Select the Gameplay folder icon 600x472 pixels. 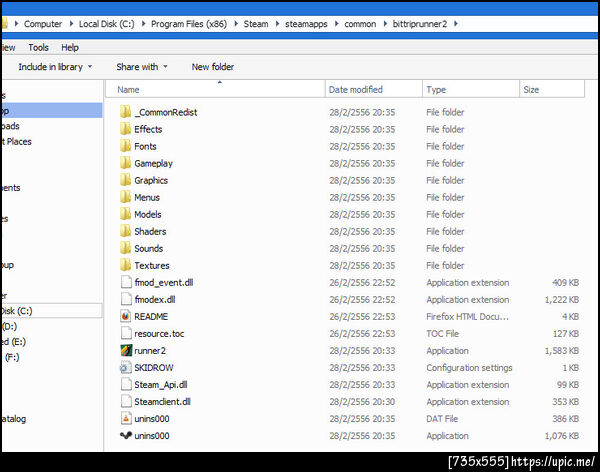coord(125,163)
